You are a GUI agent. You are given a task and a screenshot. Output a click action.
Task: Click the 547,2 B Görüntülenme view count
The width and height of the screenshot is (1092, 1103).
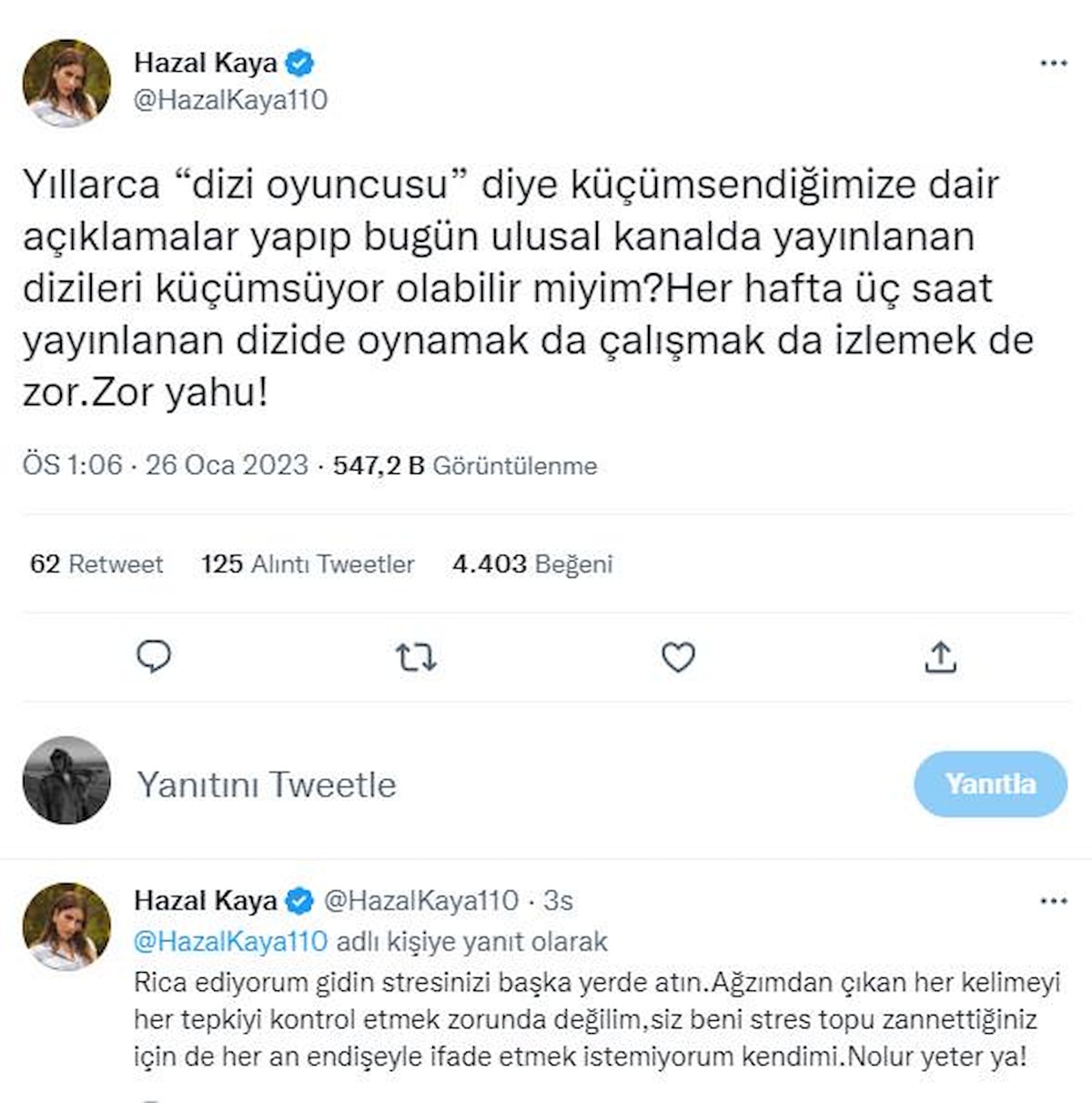[465, 465]
